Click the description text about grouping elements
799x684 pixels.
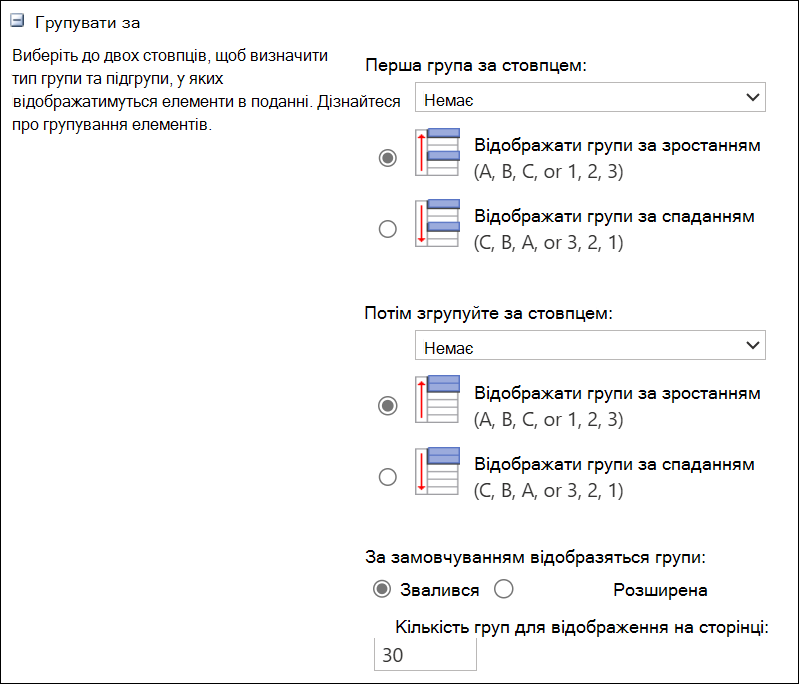point(206,90)
